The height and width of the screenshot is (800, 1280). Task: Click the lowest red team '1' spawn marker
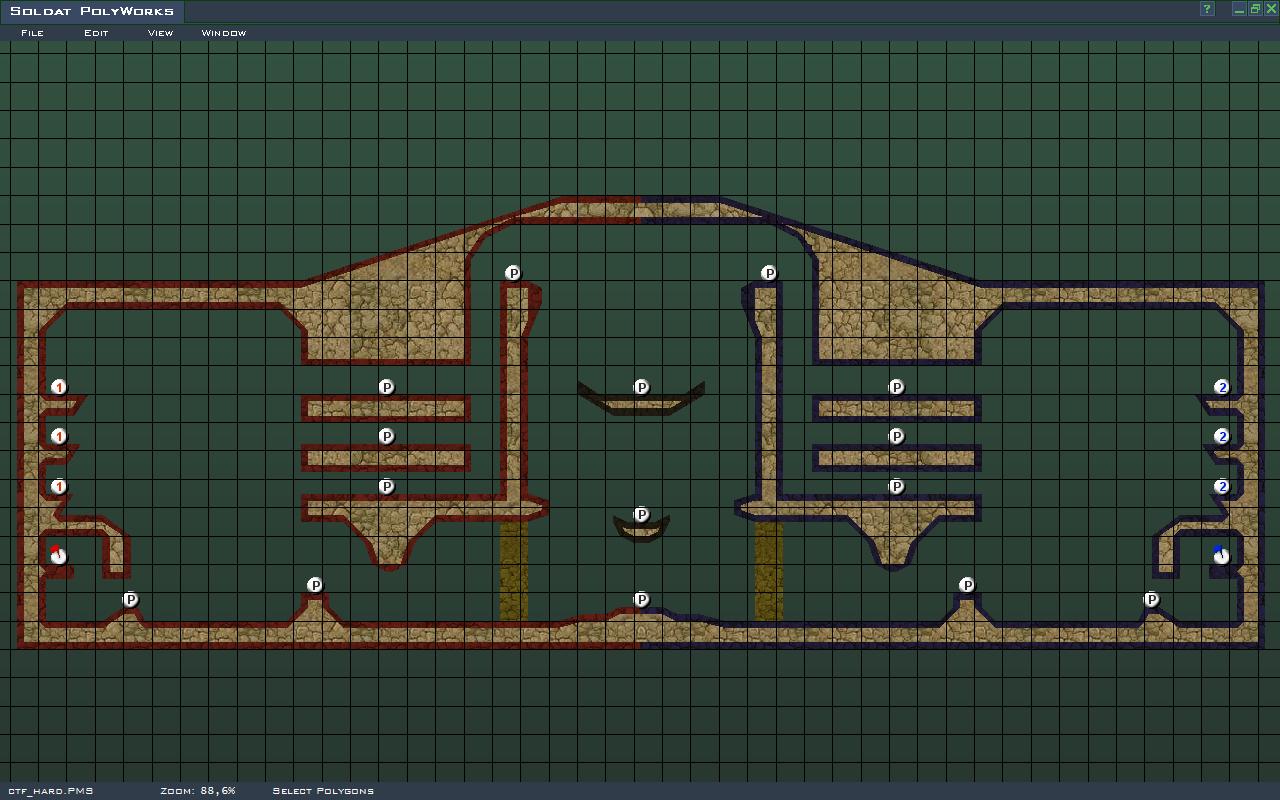click(59, 487)
